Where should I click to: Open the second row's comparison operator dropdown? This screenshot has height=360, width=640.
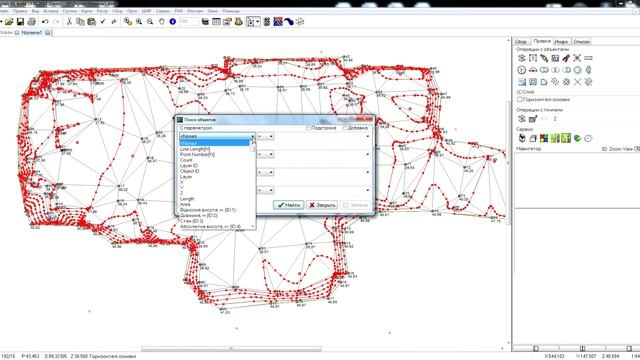pyautogui.click(x=266, y=154)
